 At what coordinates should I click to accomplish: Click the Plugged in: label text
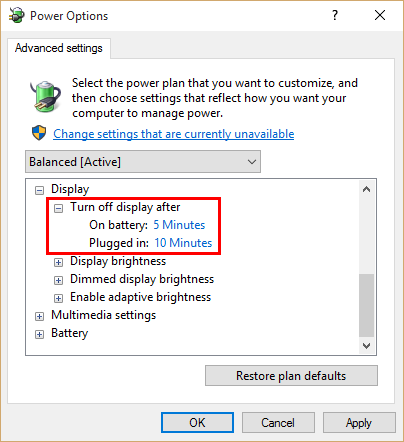pos(119,243)
